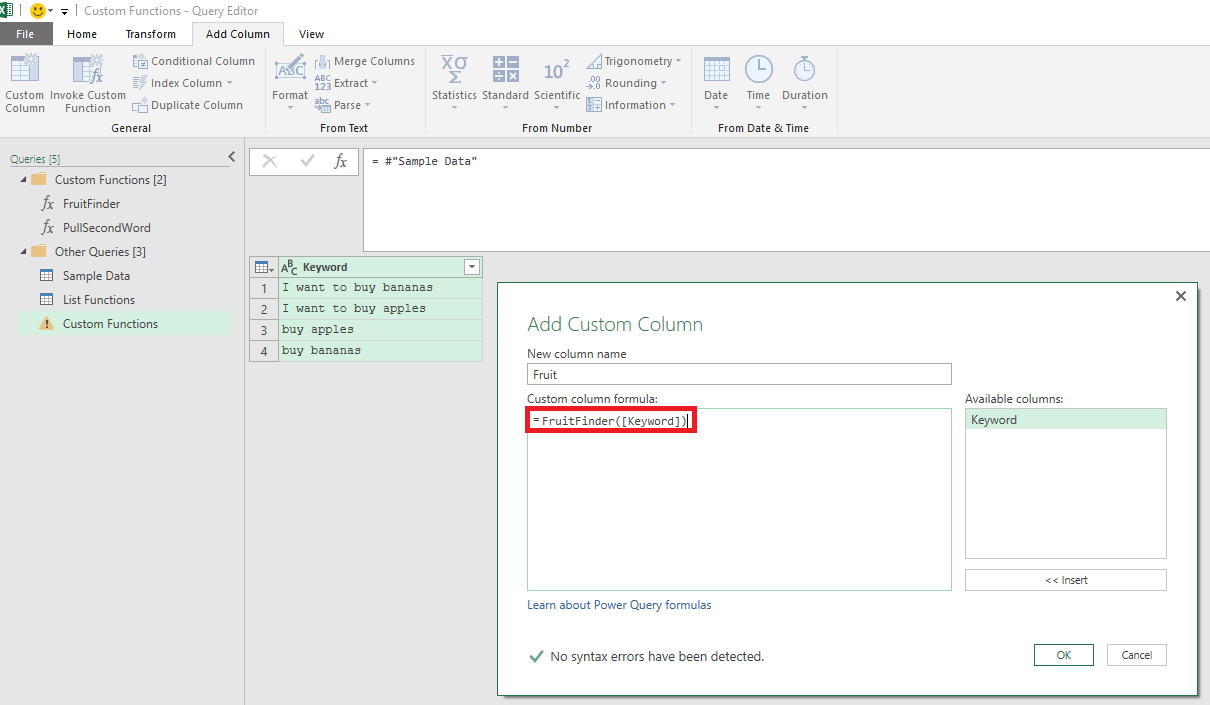The image size is (1210, 705).
Task: Click cell 'I want to buy apples'
Action: [x=380, y=309]
